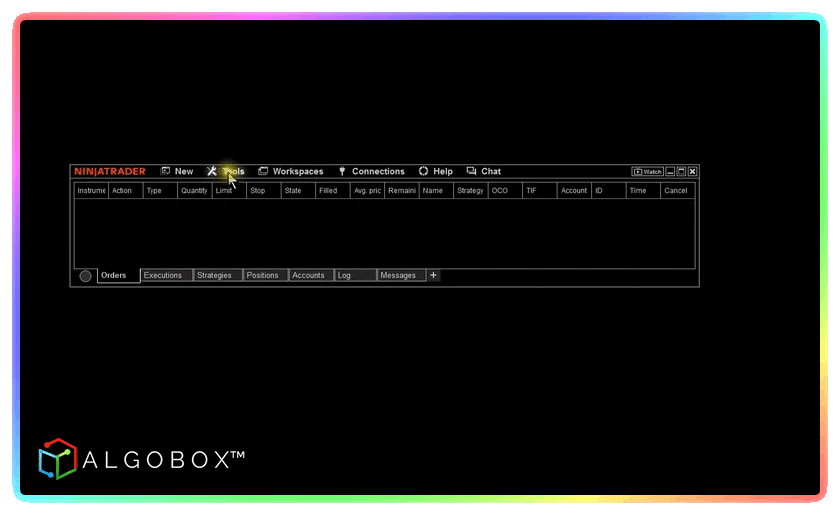Click the connection status circle indicator
This screenshot has height=515, width=840.
[85, 276]
